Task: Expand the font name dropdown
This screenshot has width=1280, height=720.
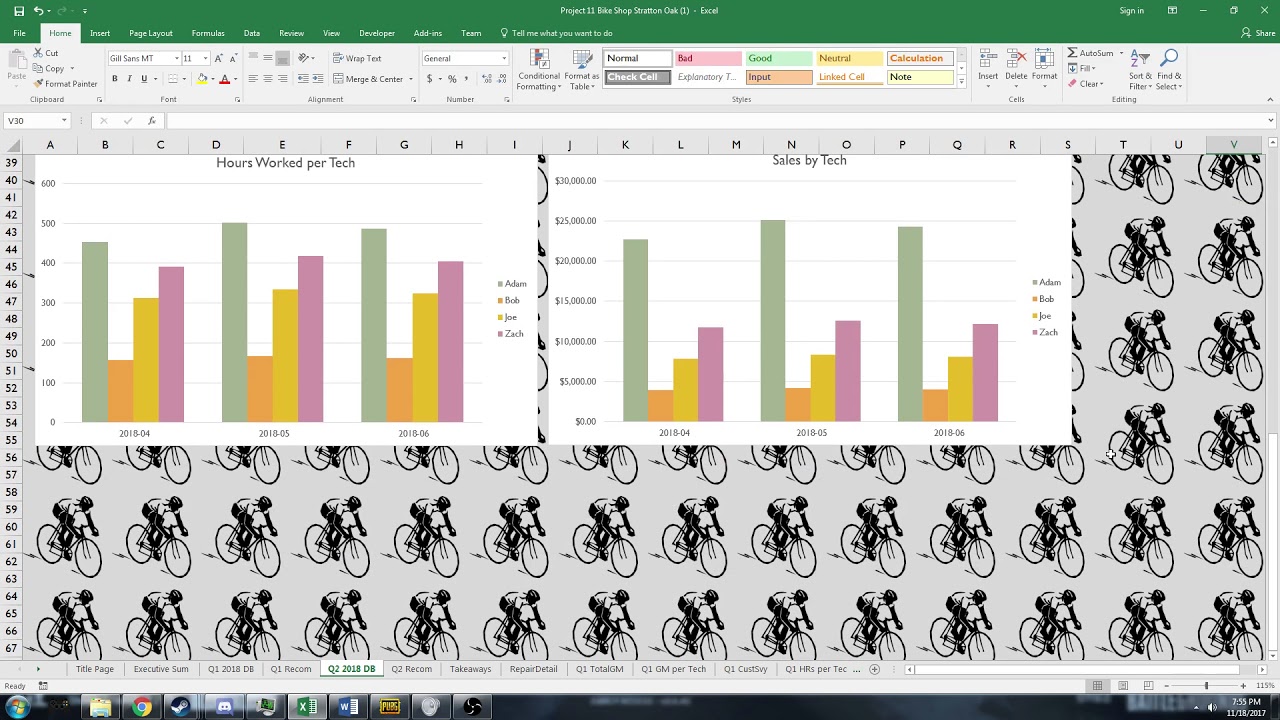Action: pyautogui.click(x=177, y=58)
